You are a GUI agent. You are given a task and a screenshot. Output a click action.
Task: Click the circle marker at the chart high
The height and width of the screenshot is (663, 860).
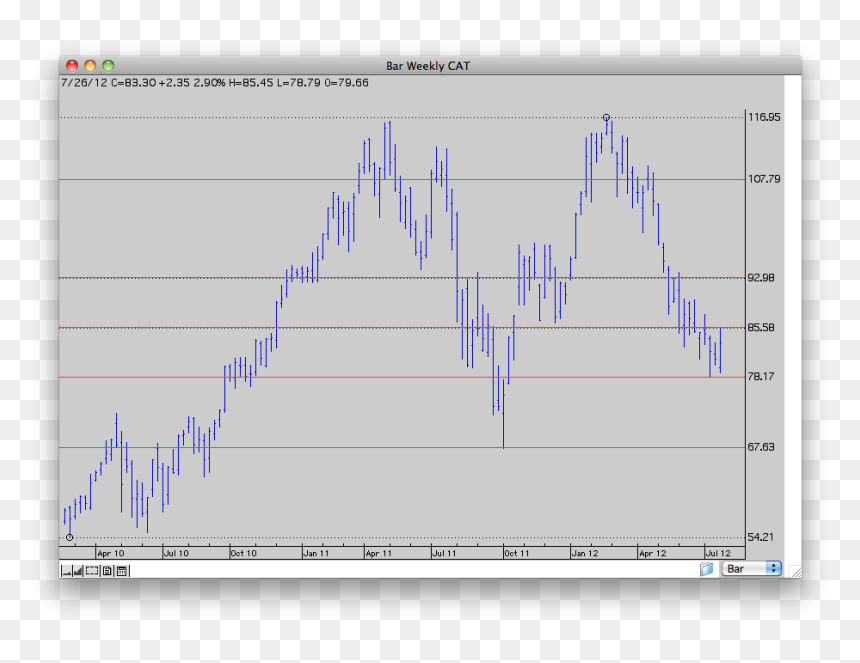tap(606, 117)
